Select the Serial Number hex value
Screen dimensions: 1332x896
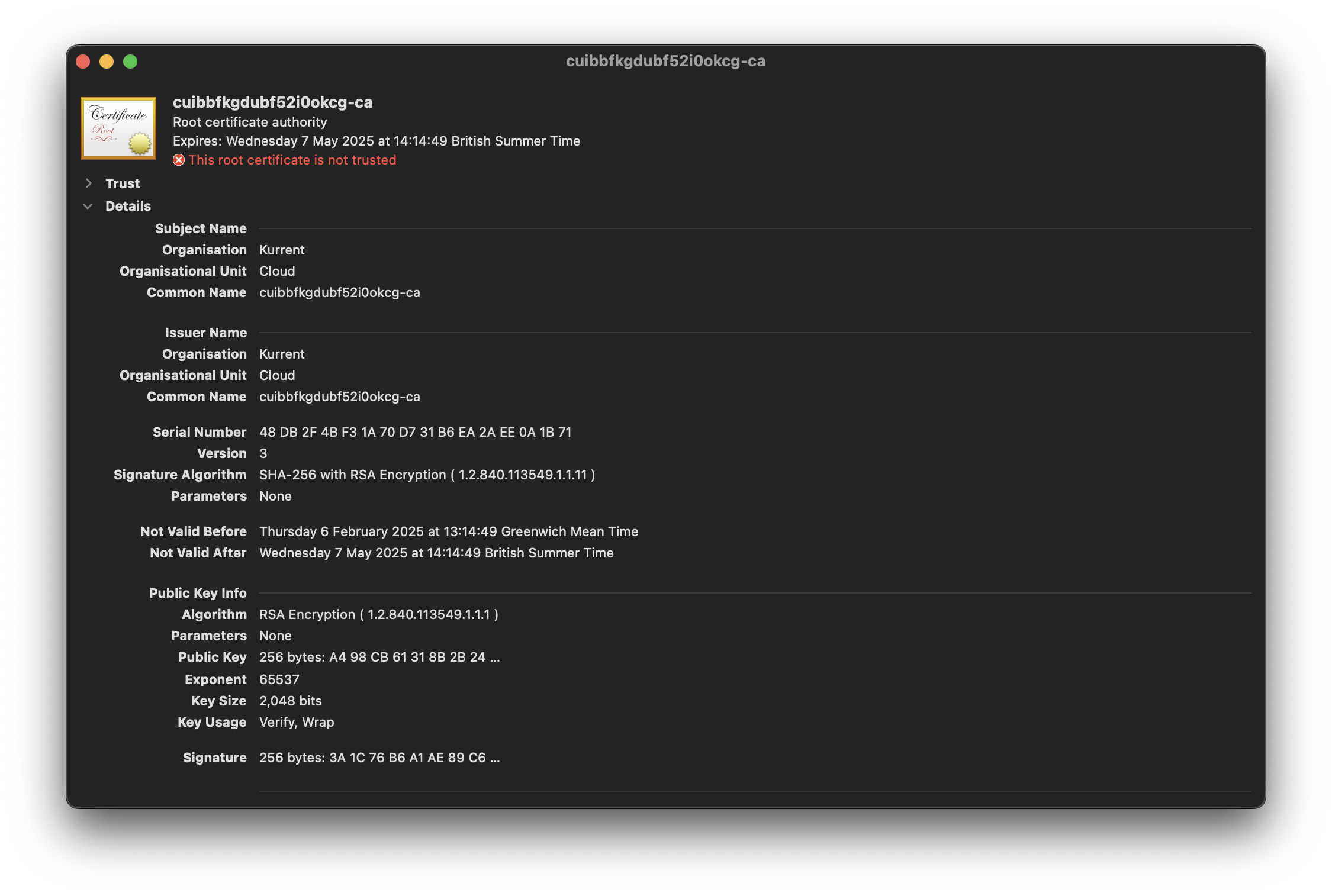tap(414, 431)
